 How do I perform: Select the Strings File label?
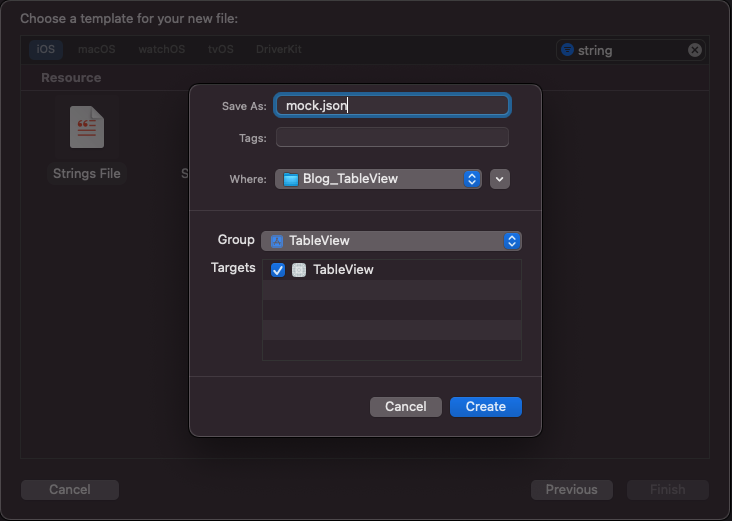click(87, 174)
